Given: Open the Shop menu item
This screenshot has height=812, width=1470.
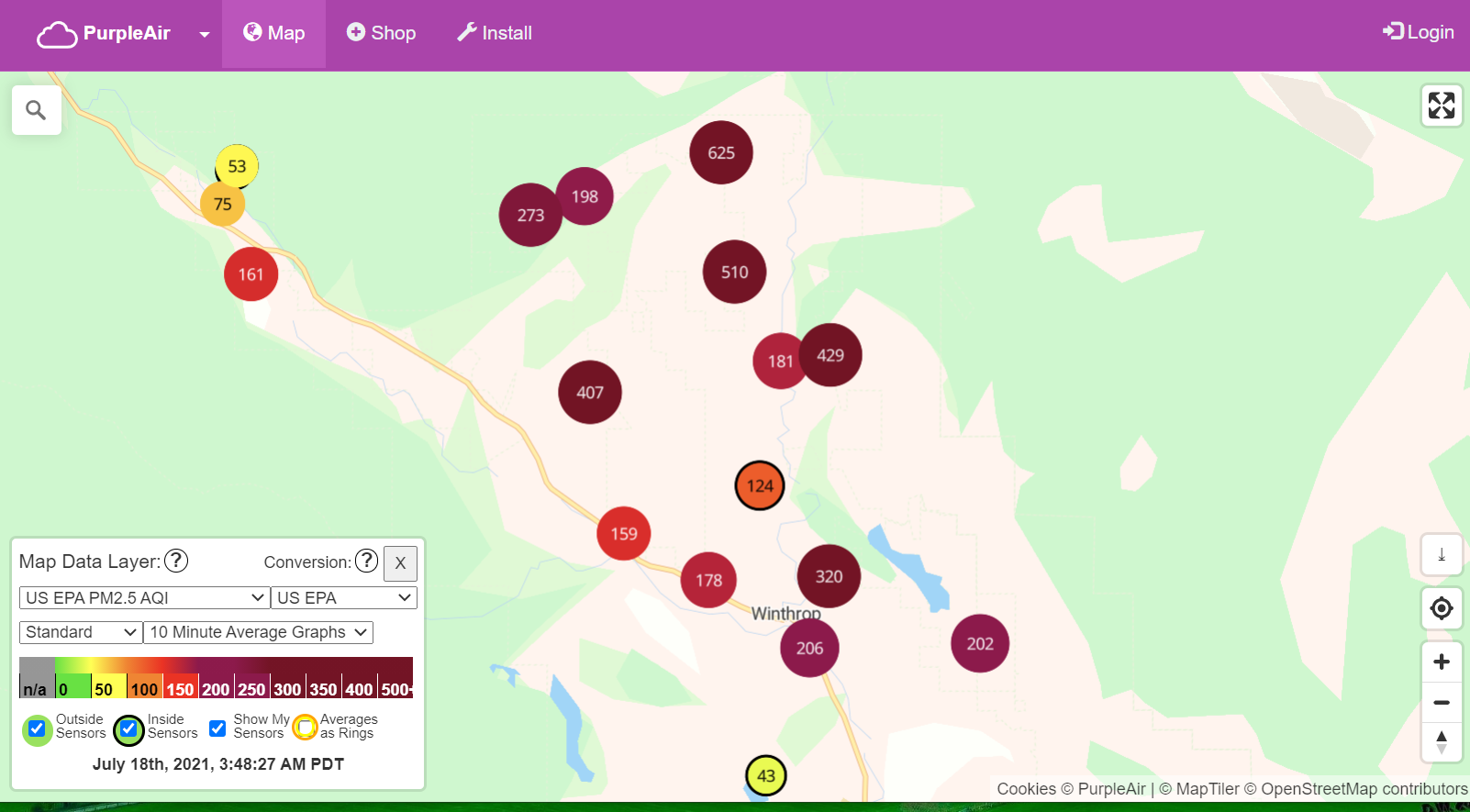Looking at the screenshot, I should [x=381, y=33].
